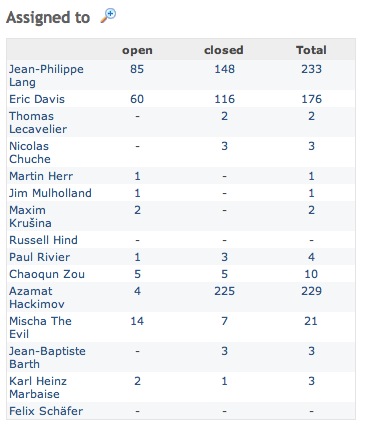This screenshot has width=365, height=437.
Task: Open Felix Schäfer's assigned issues
Action: coord(46,411)
